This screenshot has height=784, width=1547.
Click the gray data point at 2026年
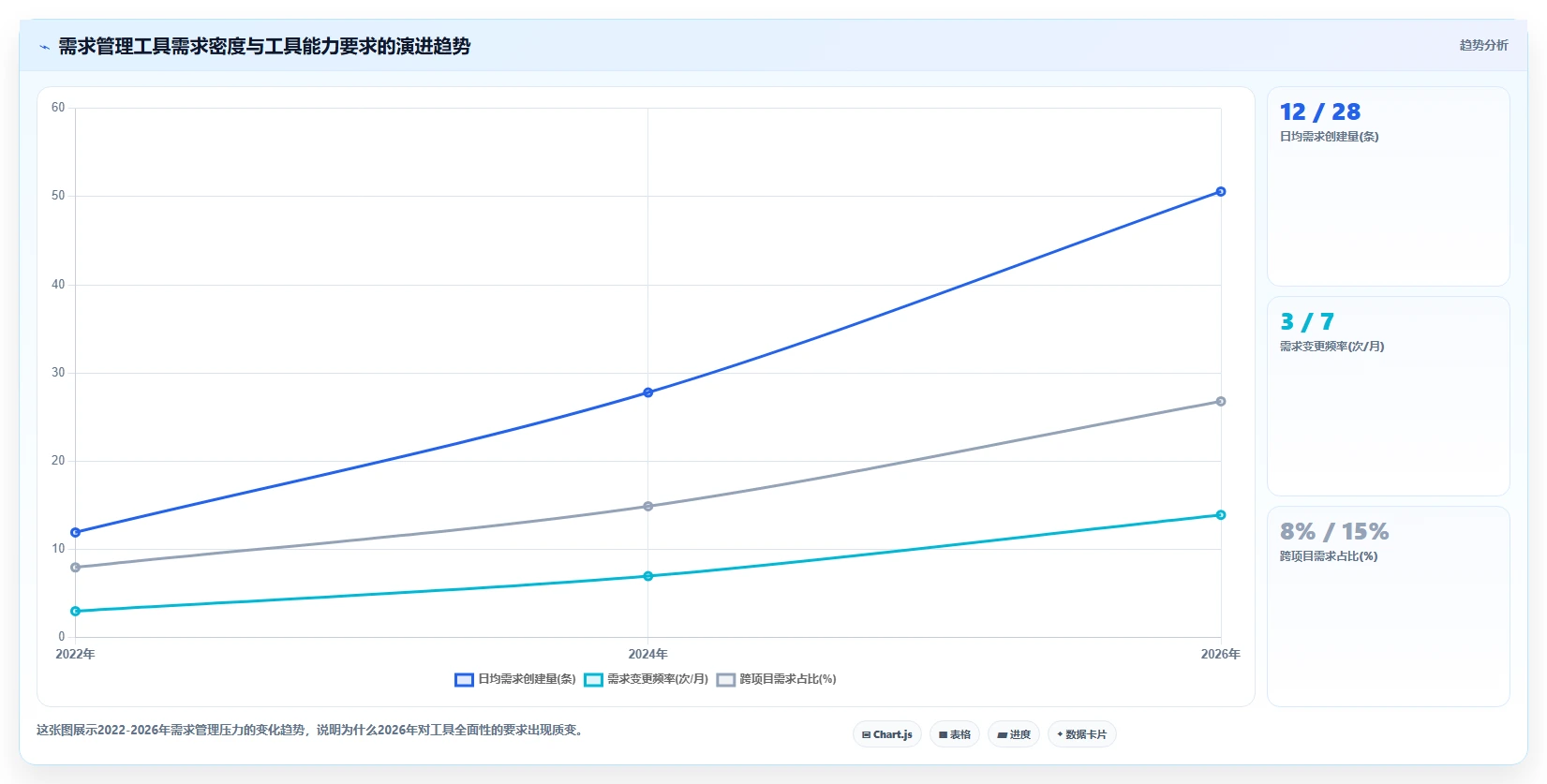click(x=1221, y=402)
